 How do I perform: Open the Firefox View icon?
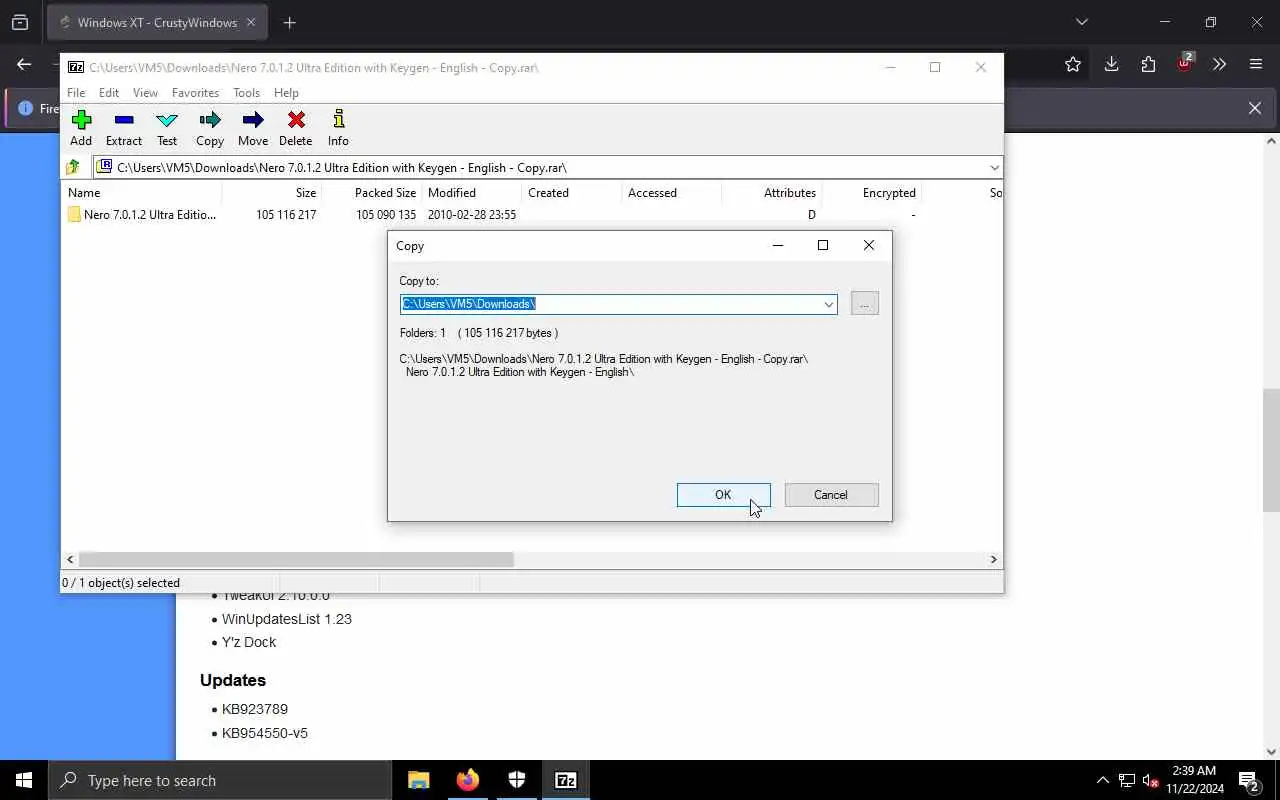point(20,22)
